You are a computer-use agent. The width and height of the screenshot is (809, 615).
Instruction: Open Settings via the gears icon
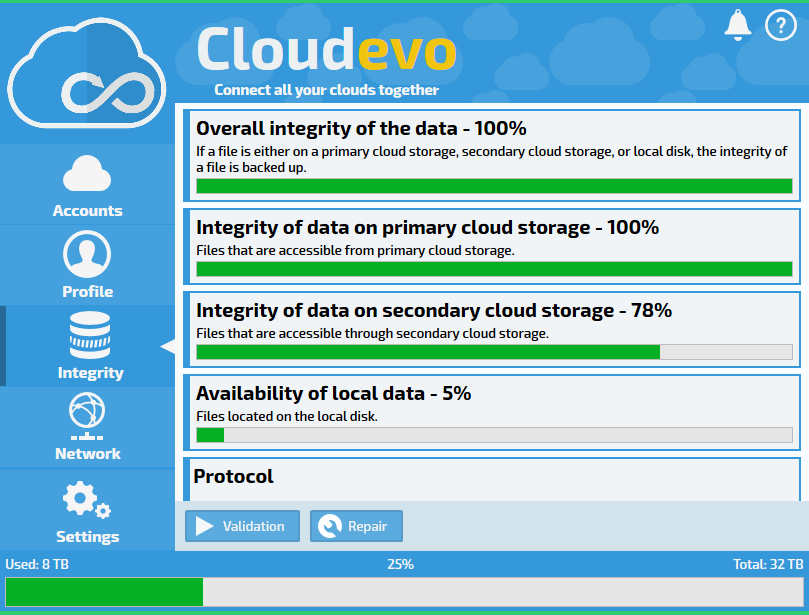pos(87,499)
